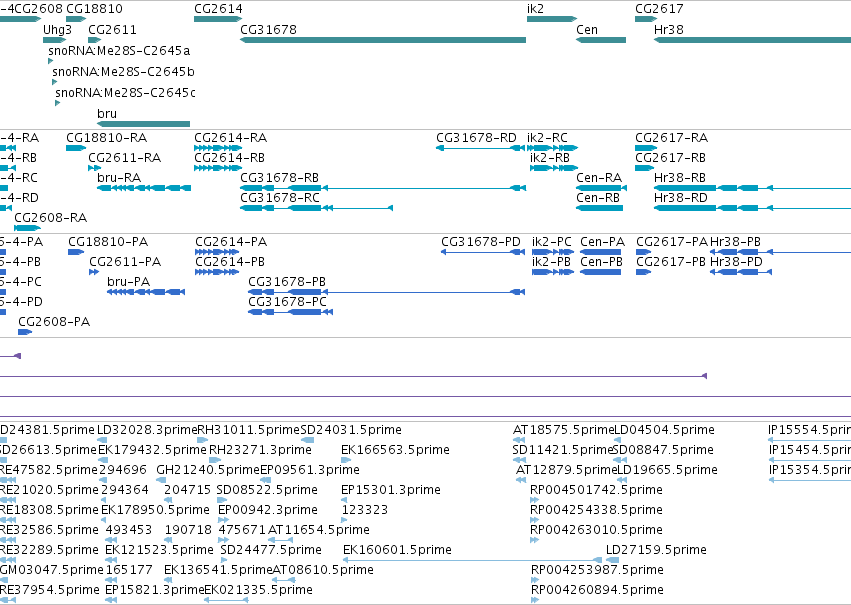The image size is (851, 605).
Task: Click protein CG31678-PC
Action: pos(288,302)
